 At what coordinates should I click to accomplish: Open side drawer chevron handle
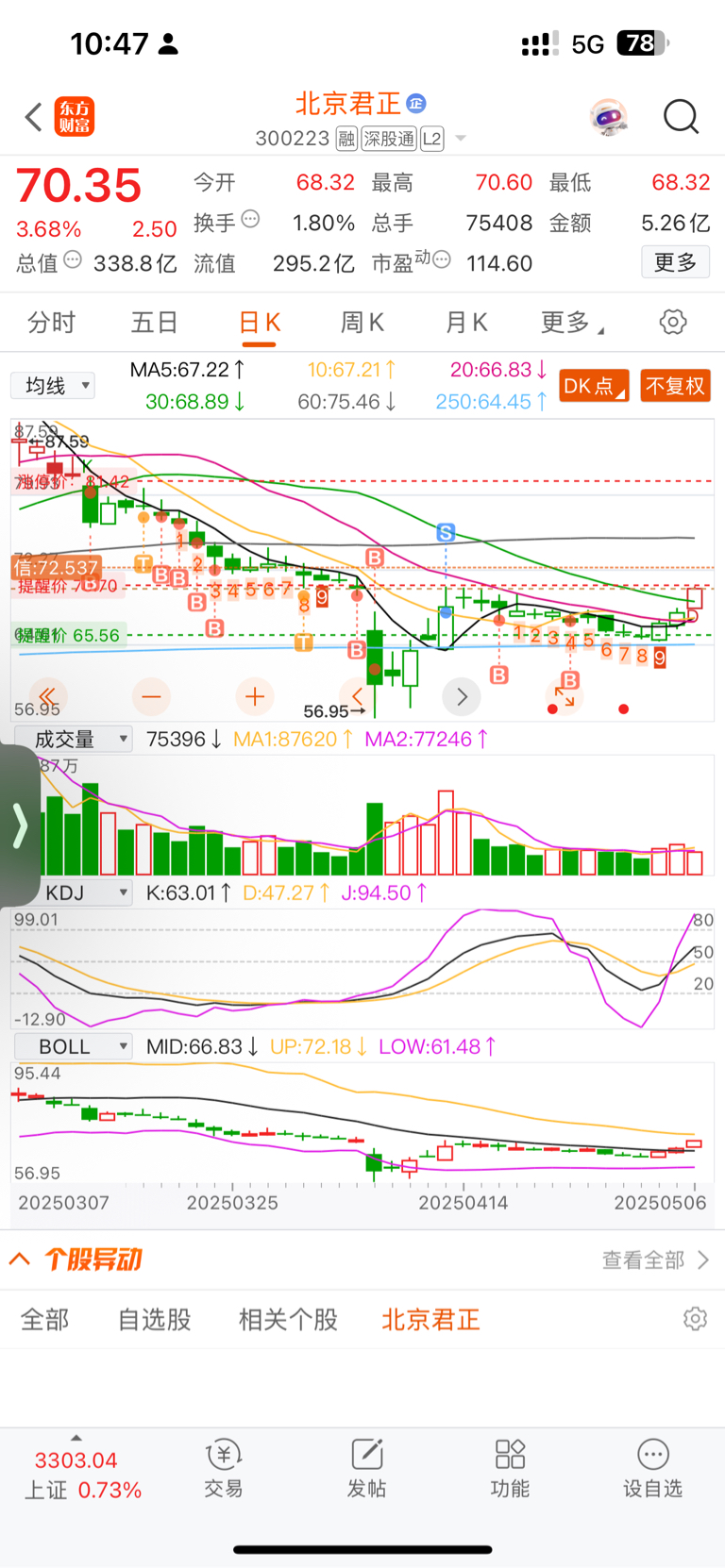tap(19, 826)
